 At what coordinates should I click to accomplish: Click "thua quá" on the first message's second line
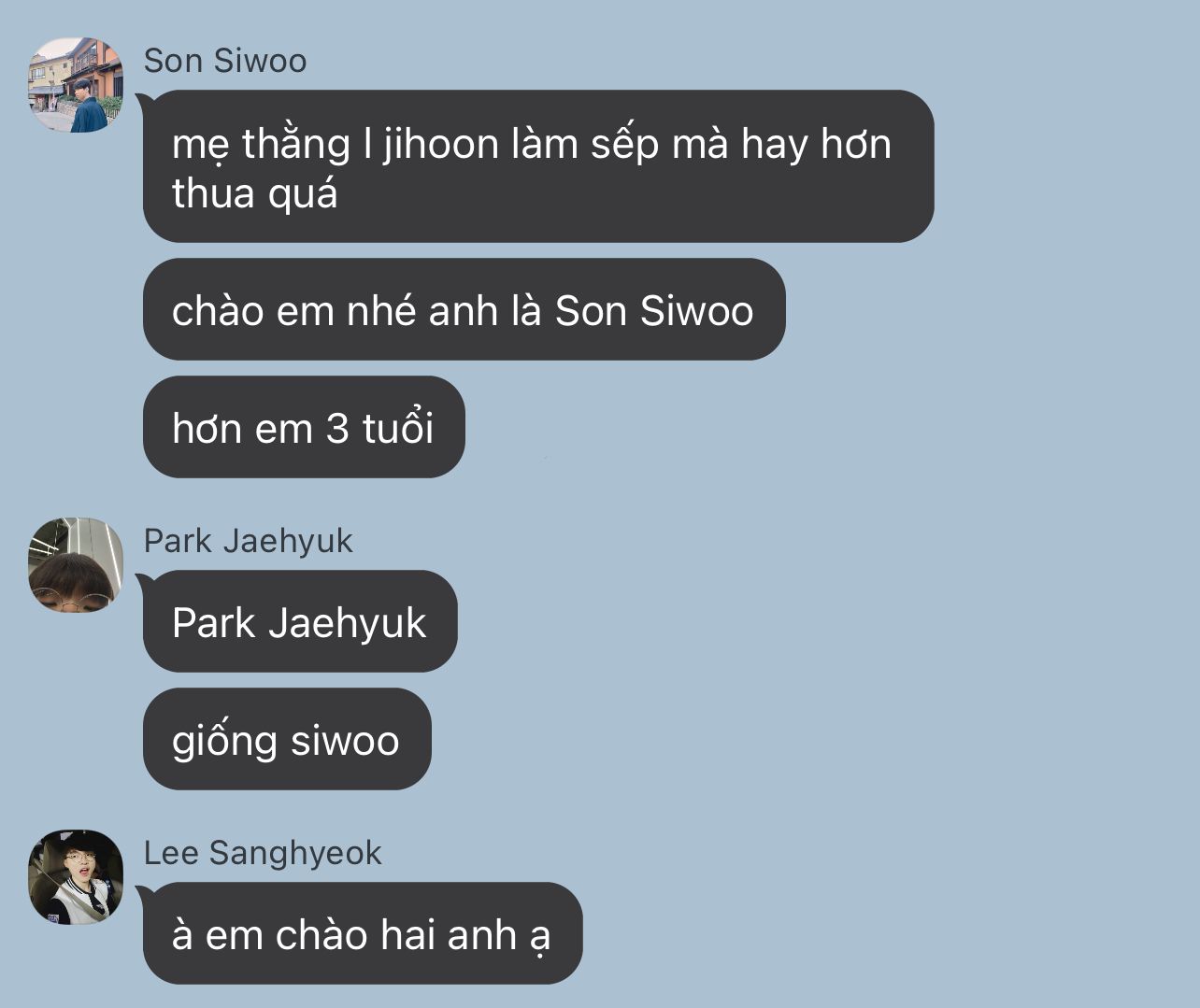point(255,194)
